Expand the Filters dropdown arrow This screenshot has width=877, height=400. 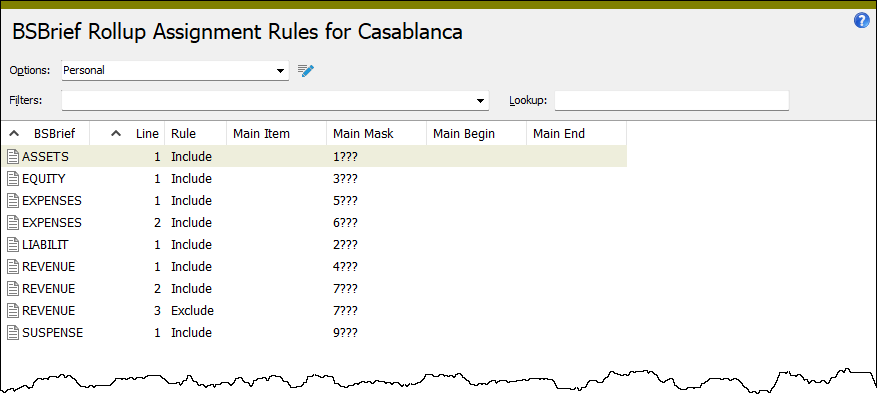pos(480,101)
